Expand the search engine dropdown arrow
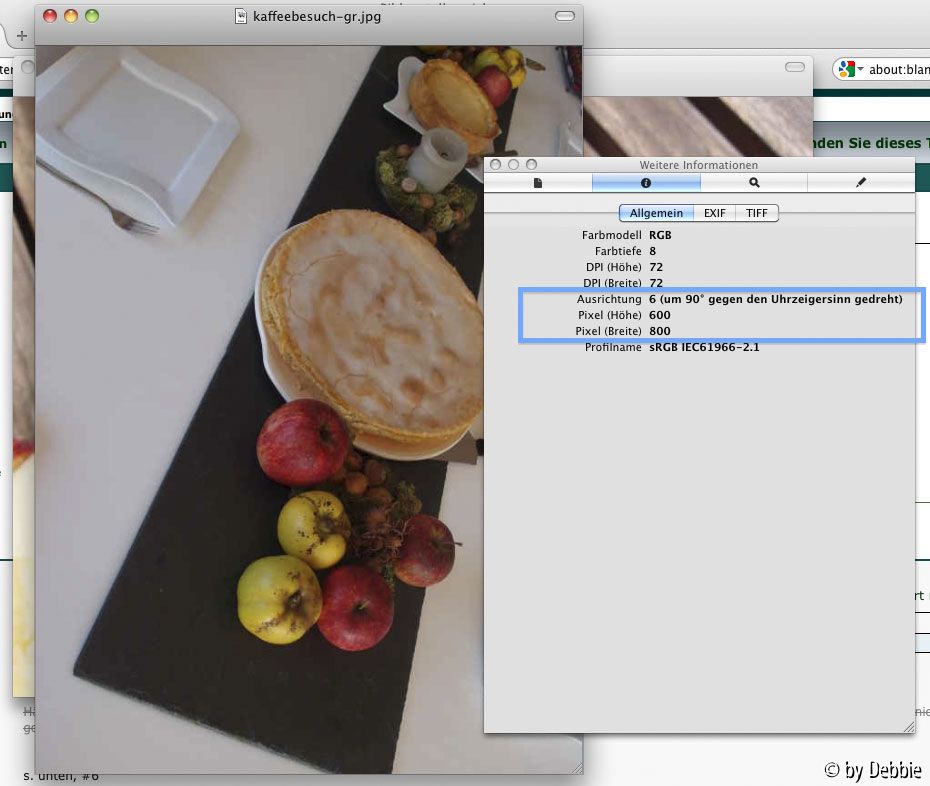The height and width of the screenshot is (786, 930). click(860, 70)
